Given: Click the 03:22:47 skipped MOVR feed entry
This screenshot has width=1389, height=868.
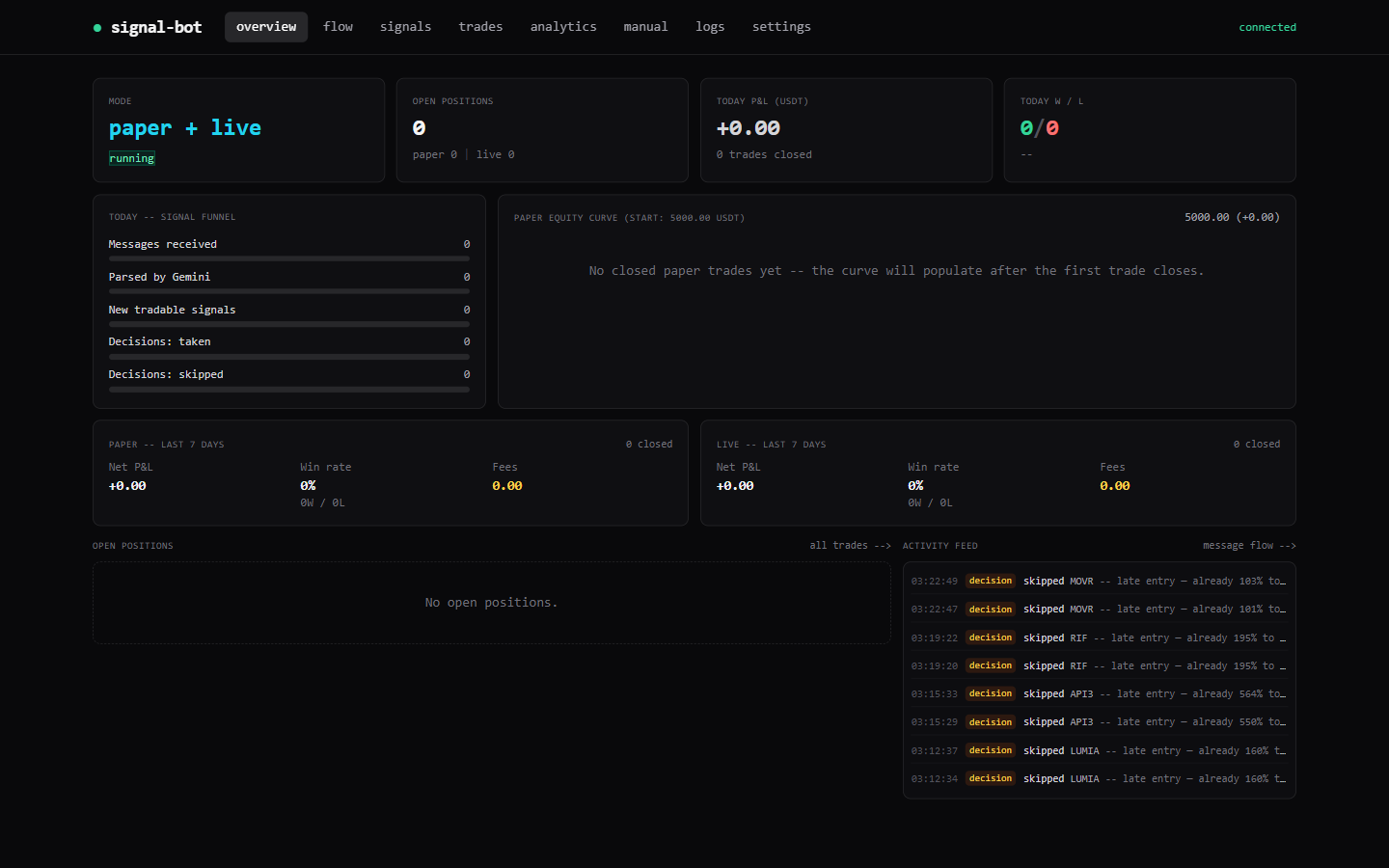Looking at the screenshot, I should pyautogui.click(x=1099, y=610).
